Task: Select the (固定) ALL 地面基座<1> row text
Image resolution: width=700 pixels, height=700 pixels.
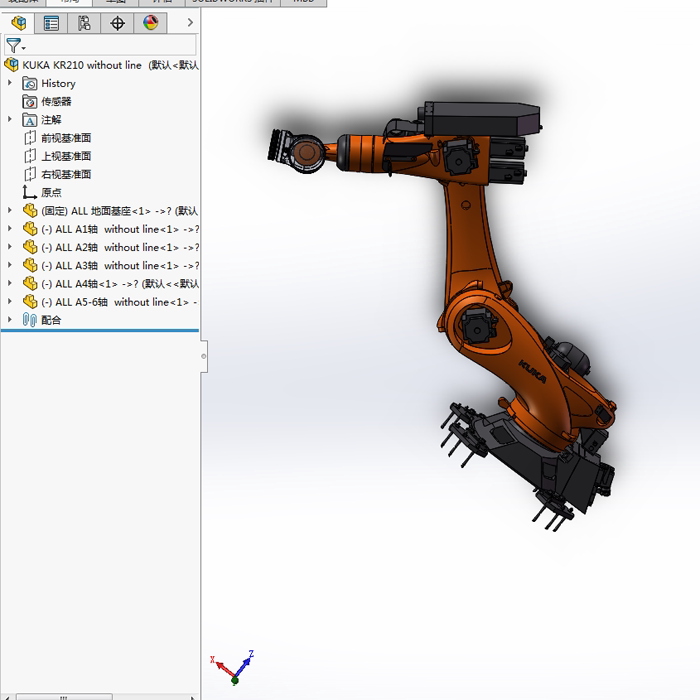Action: [119, 211]
